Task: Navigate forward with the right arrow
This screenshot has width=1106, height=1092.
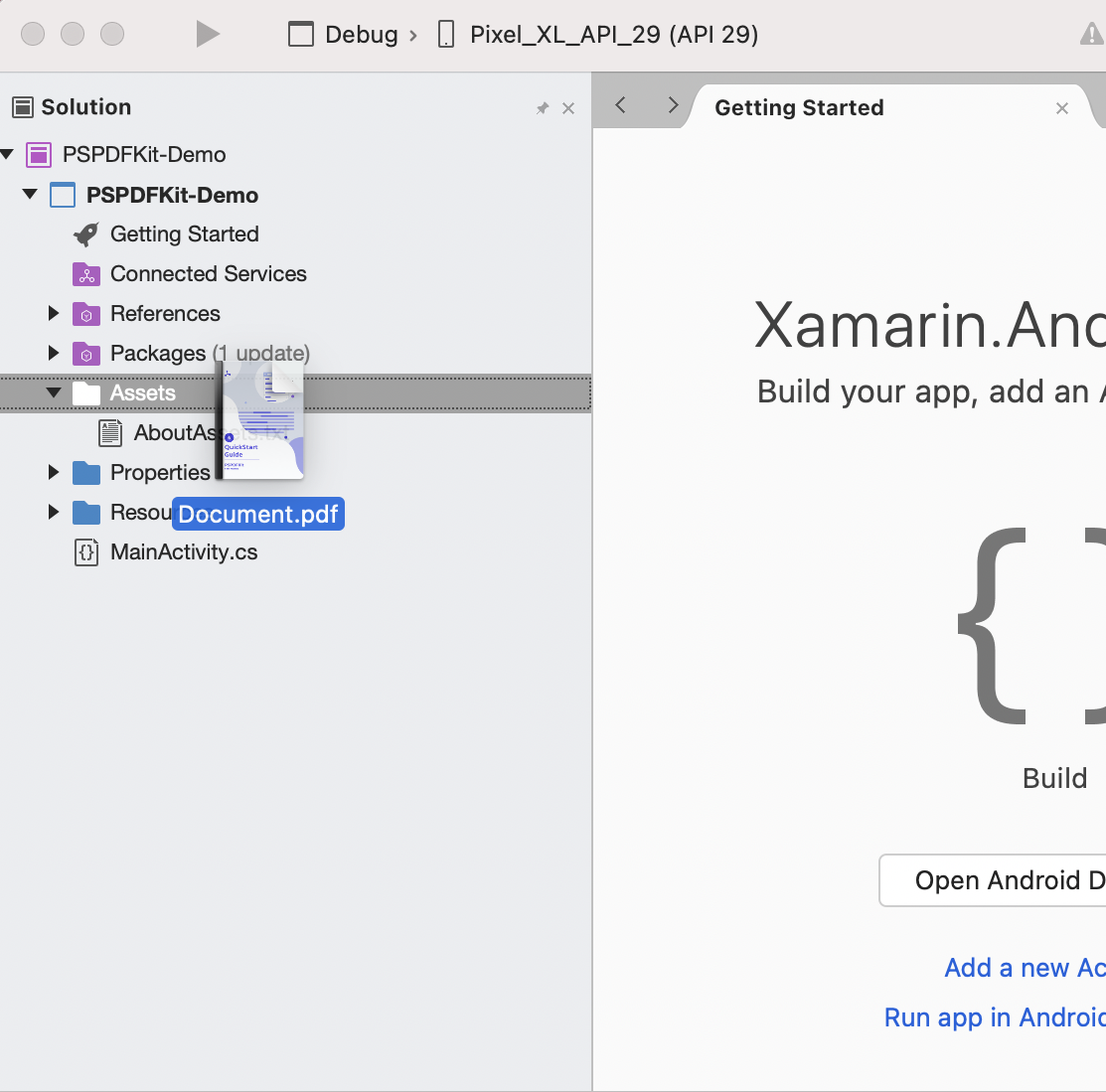Action: coord(673,105)
